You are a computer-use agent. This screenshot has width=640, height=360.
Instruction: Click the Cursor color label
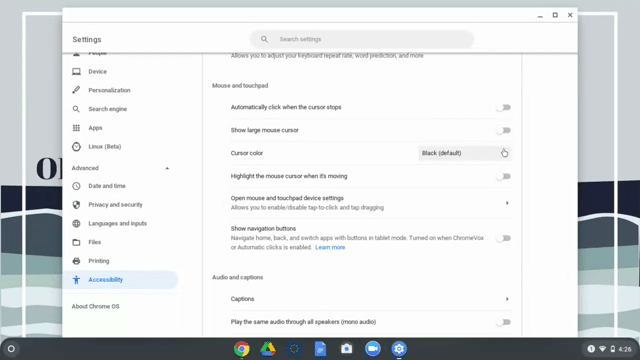[x=247, y=153]
